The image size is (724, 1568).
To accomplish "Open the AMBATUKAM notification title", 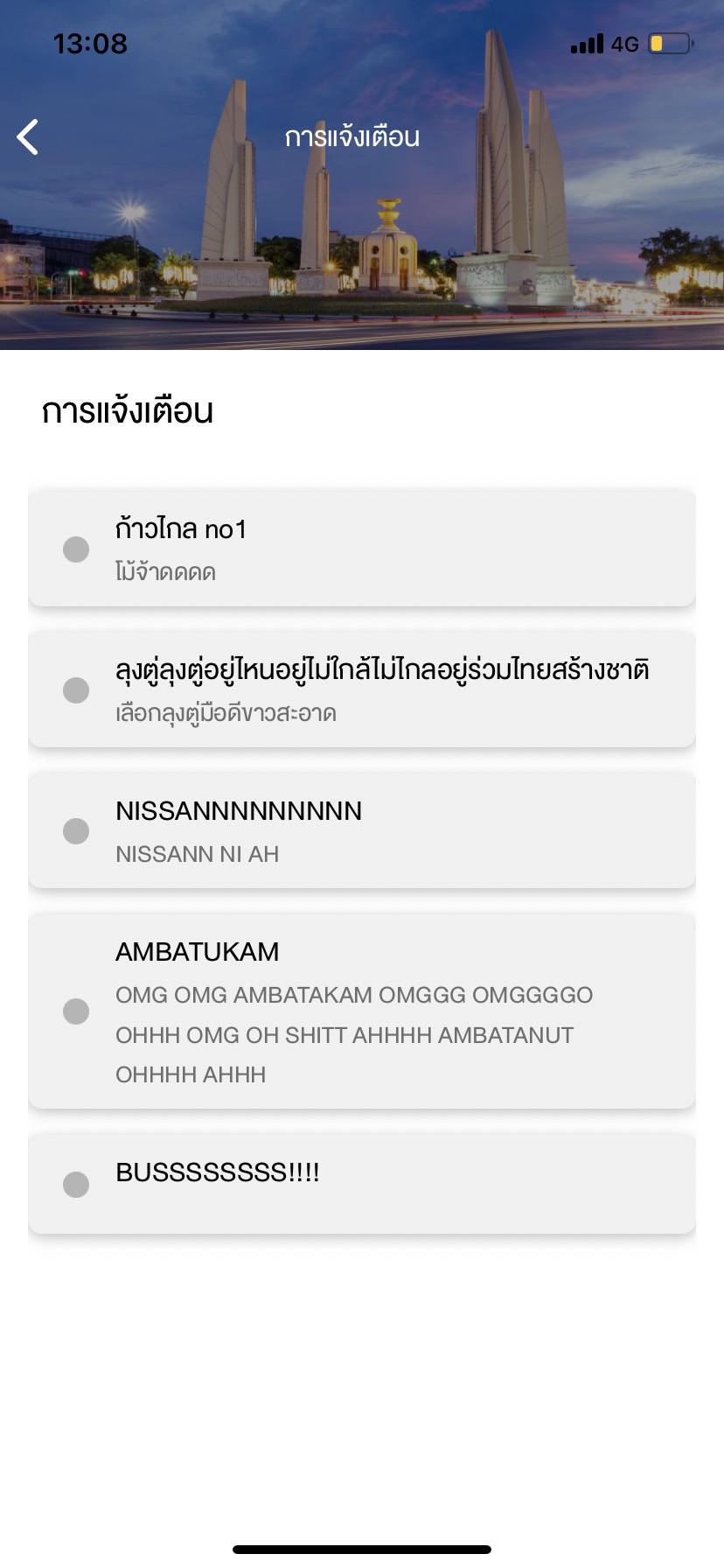I will click(198, 952).
